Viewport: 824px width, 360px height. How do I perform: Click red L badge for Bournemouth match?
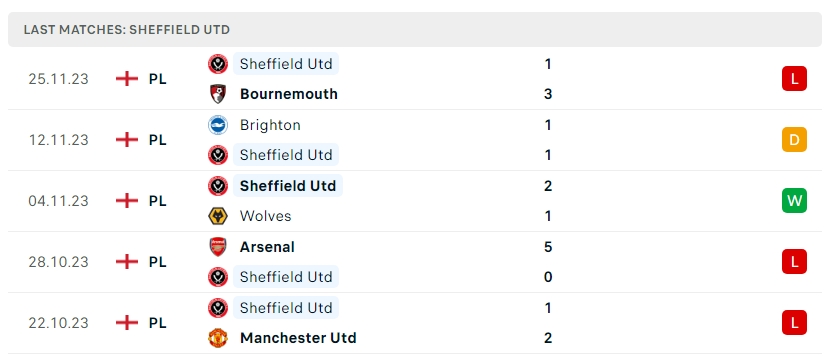coord(794,79)
